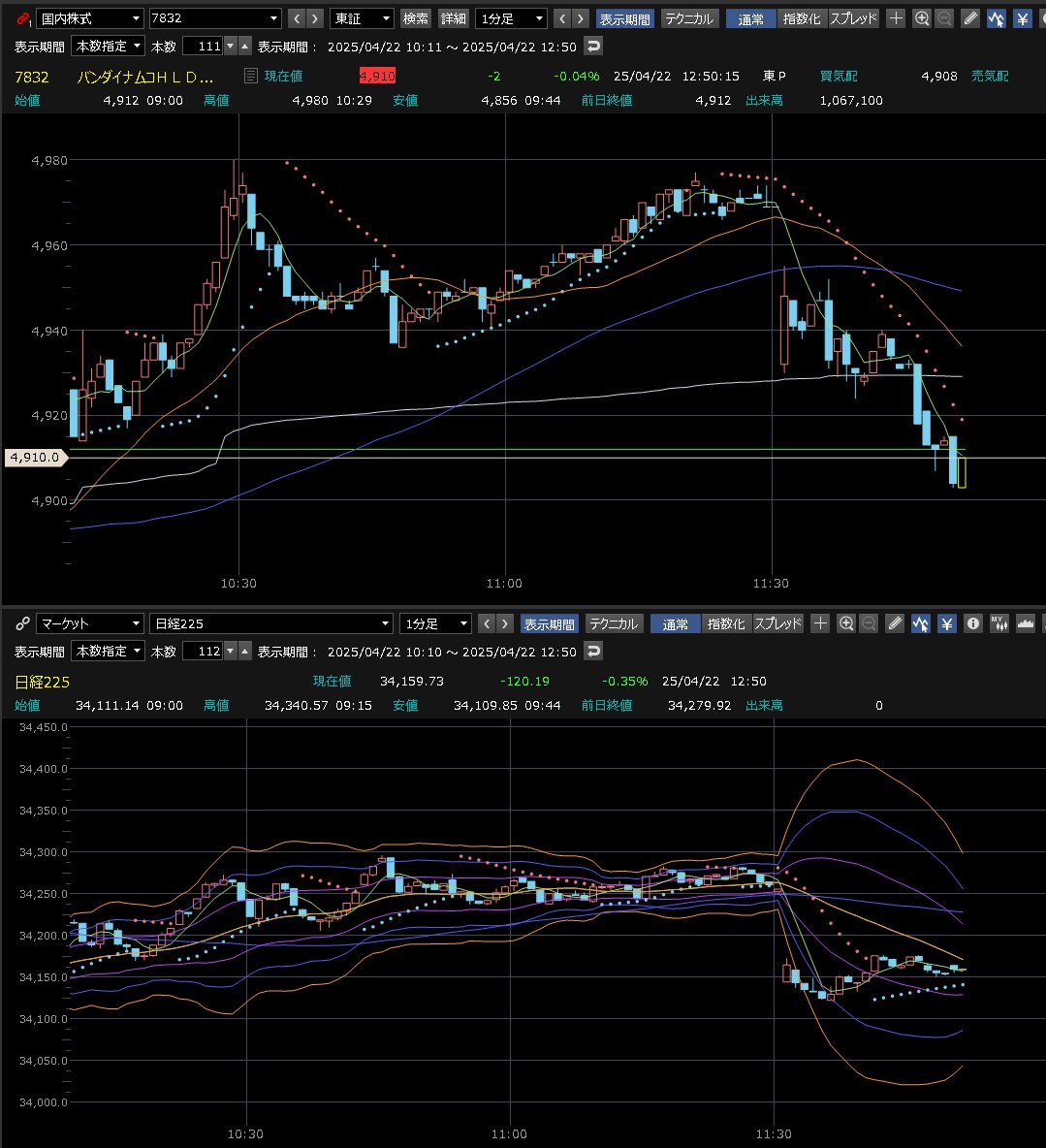Click previous arrow beside 日経225 1分足 dropdown
The height and width of the screenshot is (1148, 1046).
point(487,623)
